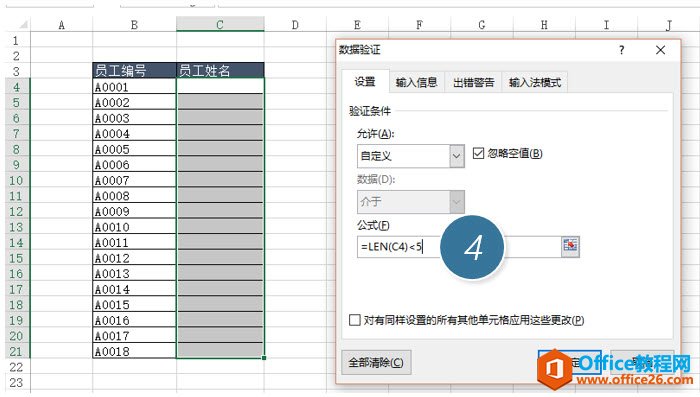The width and height of the screenshot is (700, 397).
Task: Click cell containing A0003
Action: (134, 118)
